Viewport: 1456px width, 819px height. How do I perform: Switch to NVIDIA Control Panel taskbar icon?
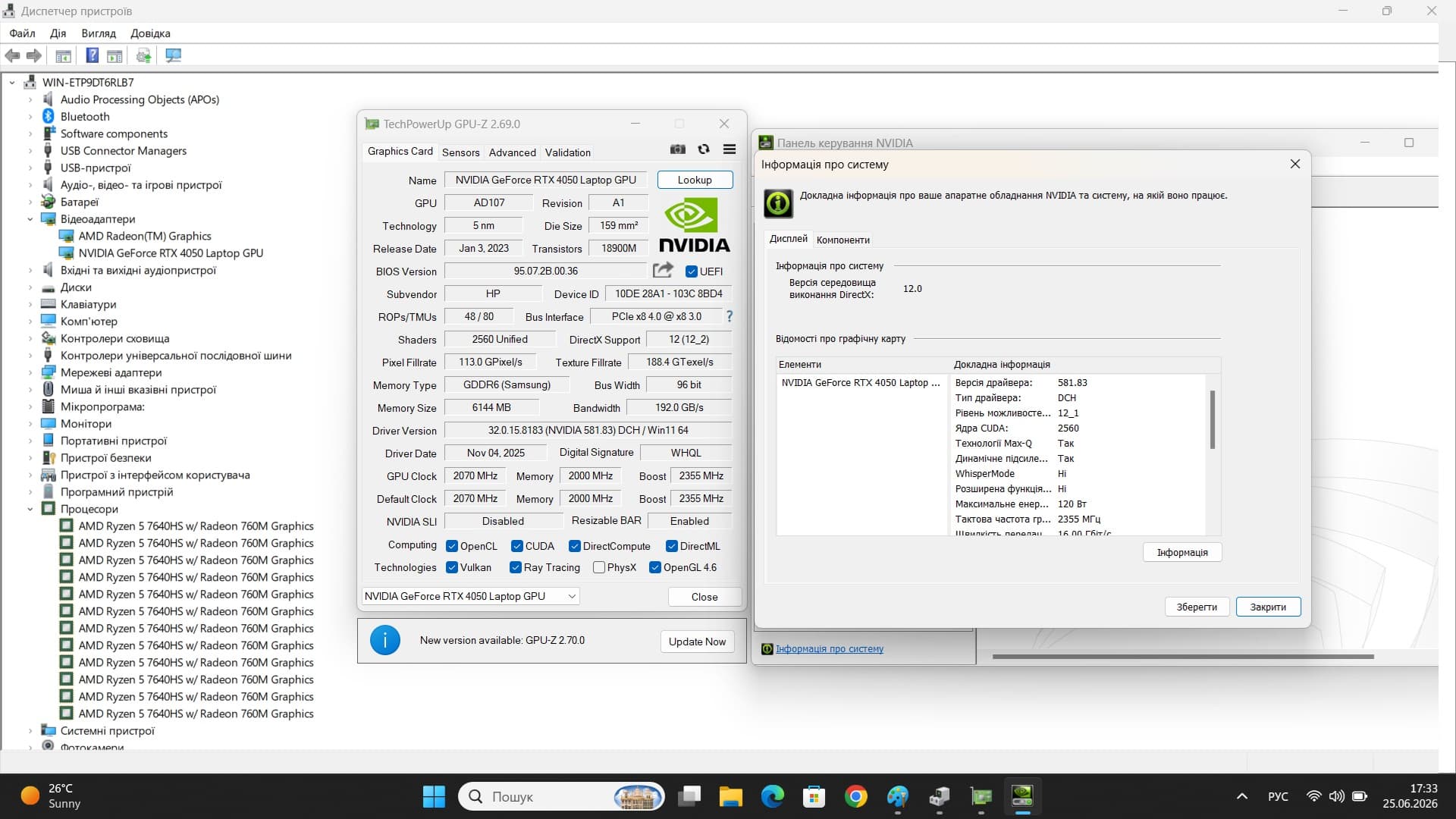coord(1022,796)
